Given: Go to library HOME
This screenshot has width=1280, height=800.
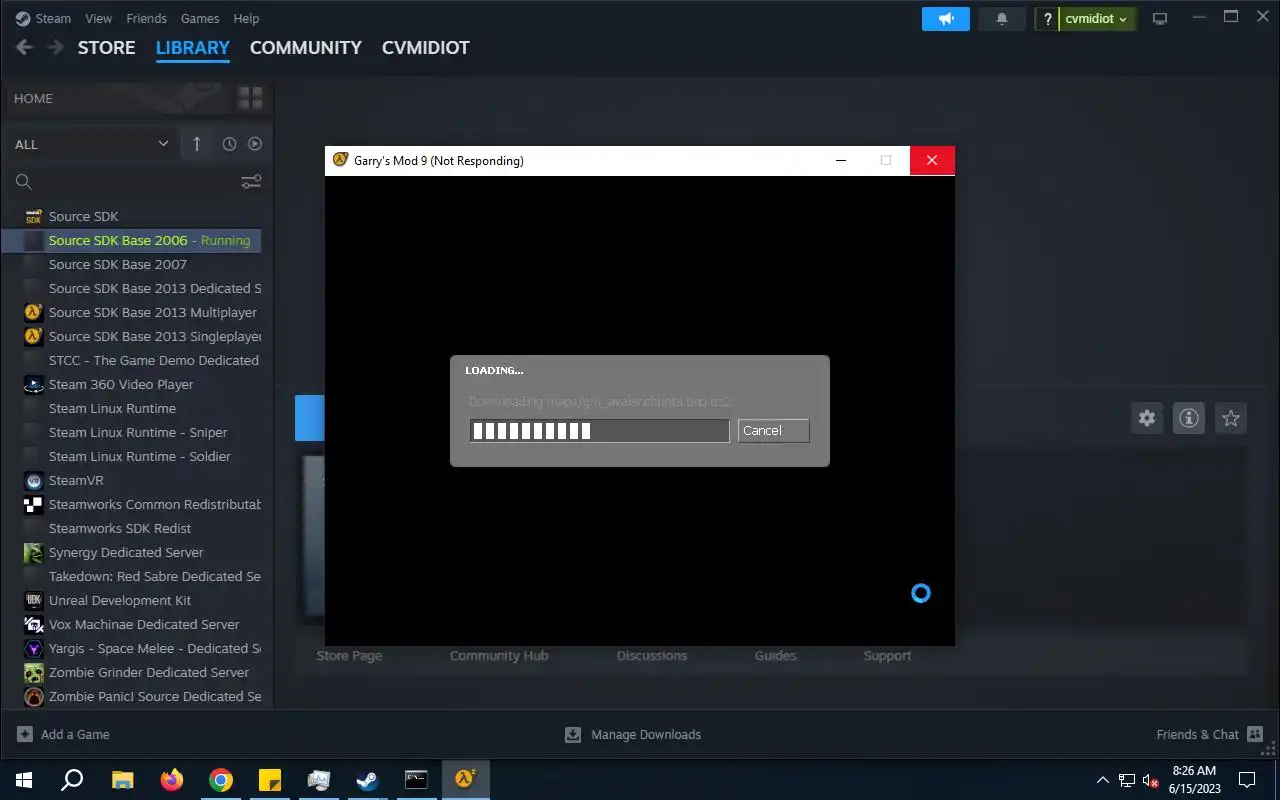Looking at the screenshot, I should point(33,98).
